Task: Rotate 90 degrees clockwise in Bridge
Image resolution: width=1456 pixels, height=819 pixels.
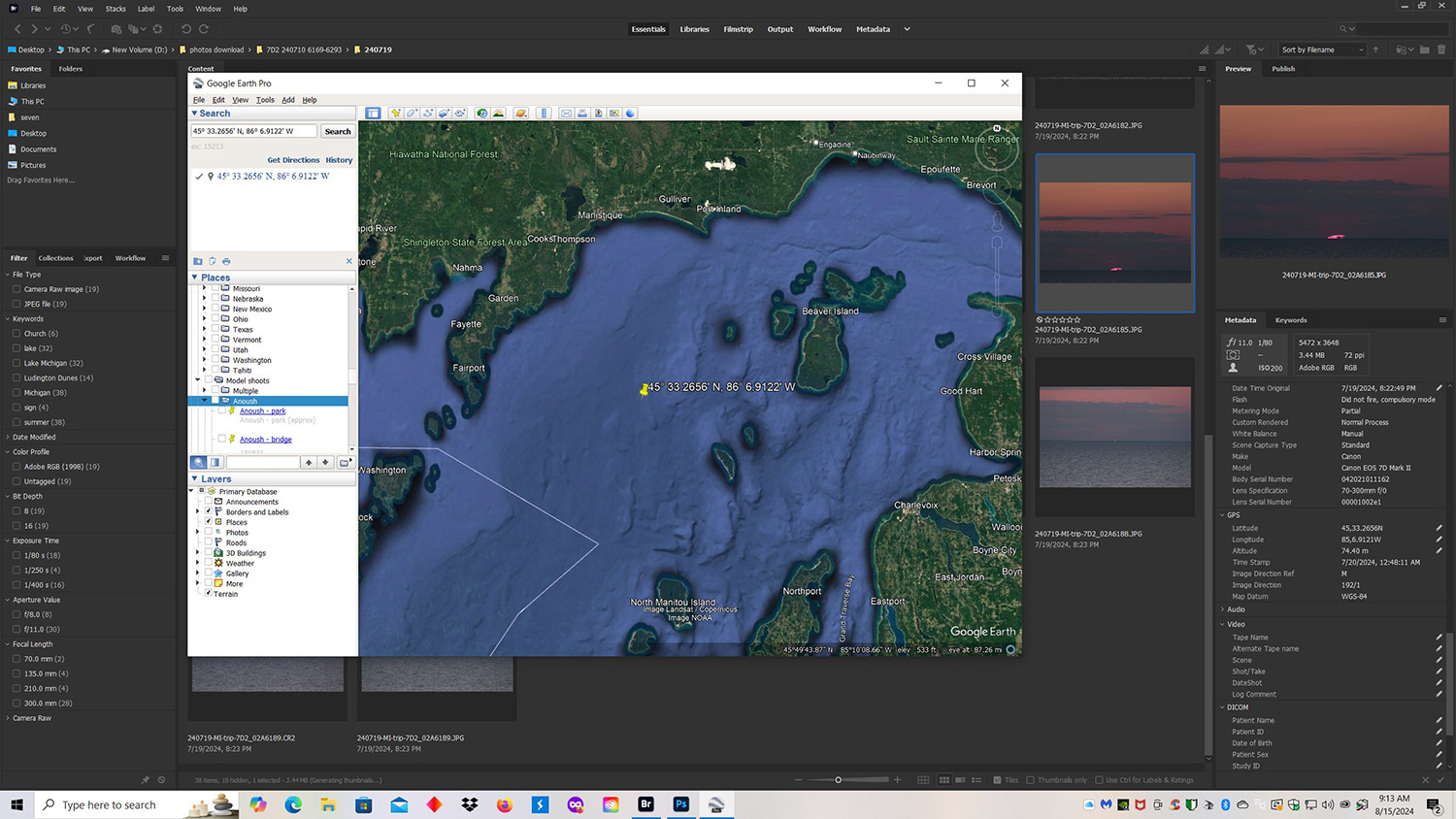Action: pos(203,29)
